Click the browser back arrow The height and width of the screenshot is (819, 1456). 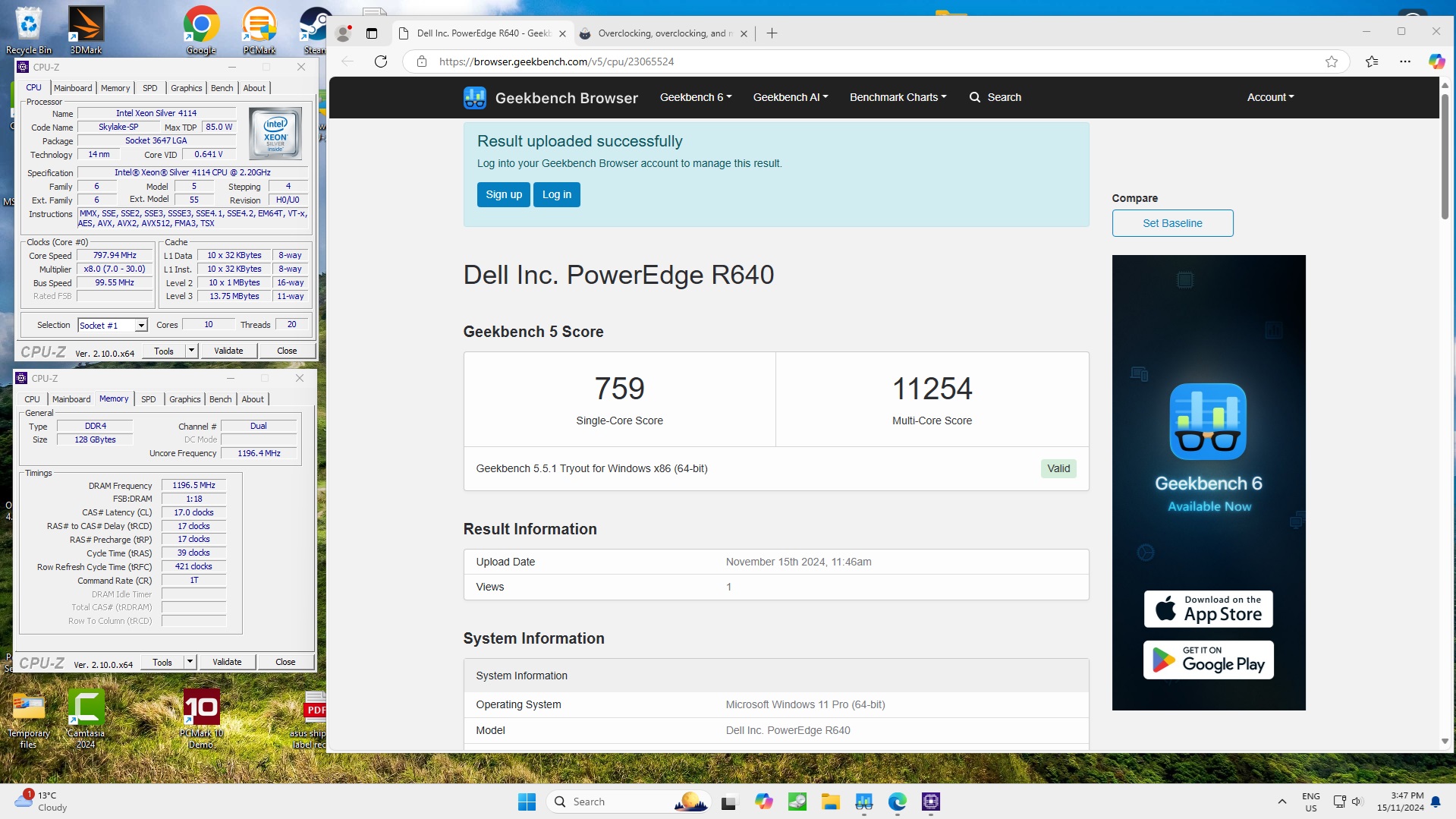pos(347,61)
